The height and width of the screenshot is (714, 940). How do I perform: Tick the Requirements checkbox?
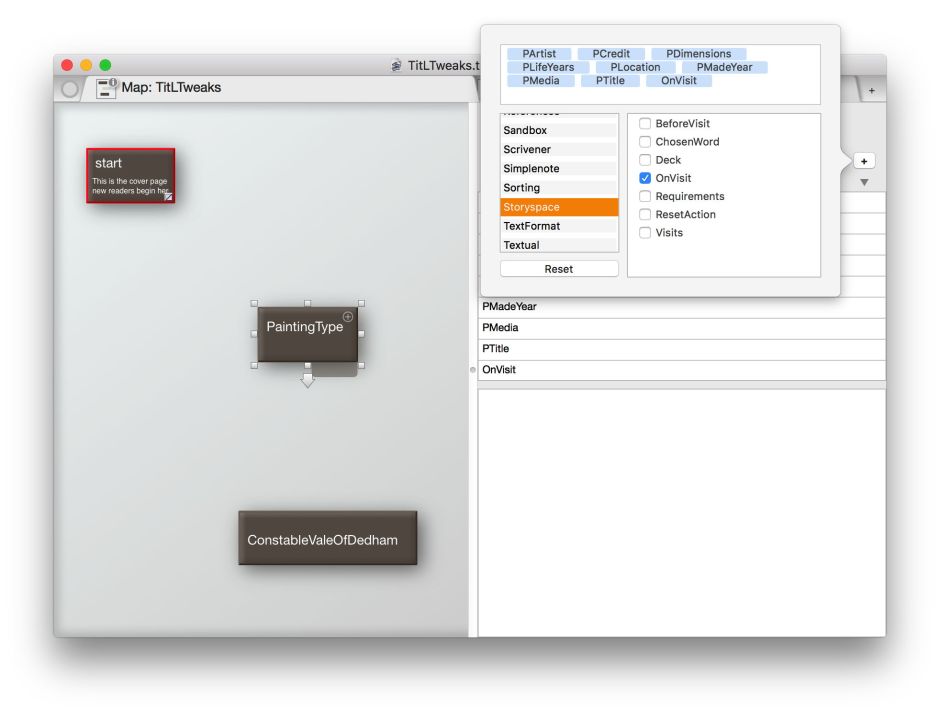(645, 197)
